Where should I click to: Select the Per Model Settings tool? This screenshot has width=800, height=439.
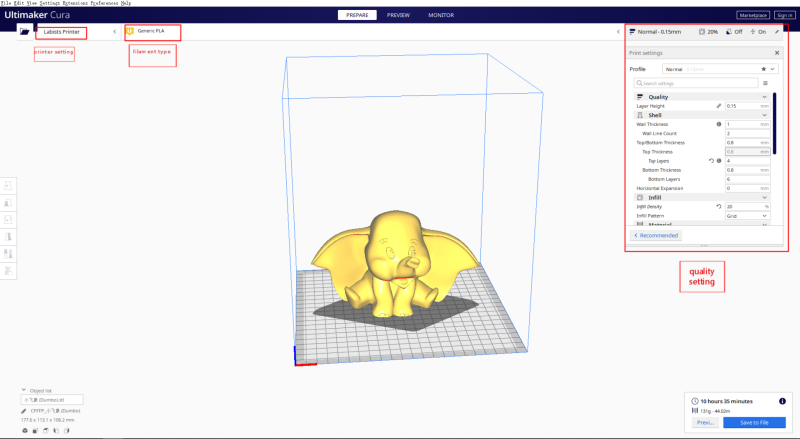(8, 253)
